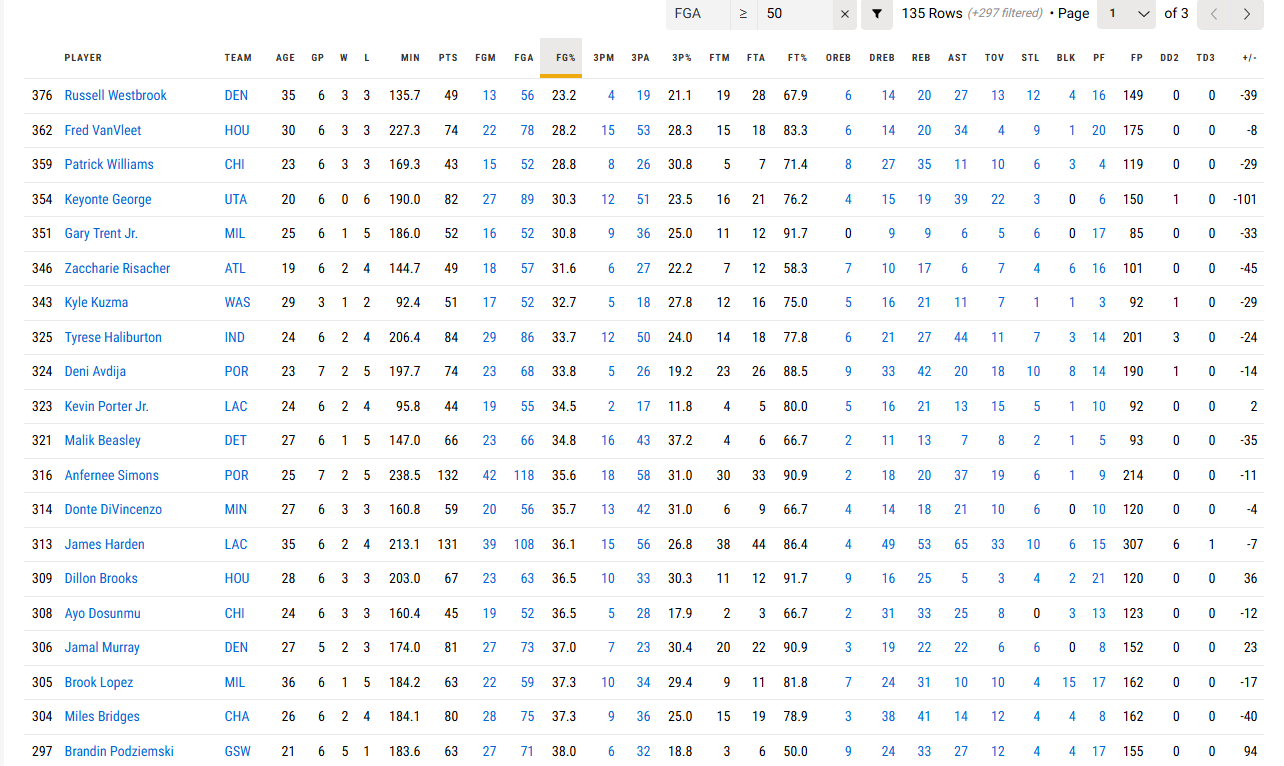Viewport: 1284px width, 766px height.
Task: Open Russell Westbrook's player page
Action: click(115, 96)
